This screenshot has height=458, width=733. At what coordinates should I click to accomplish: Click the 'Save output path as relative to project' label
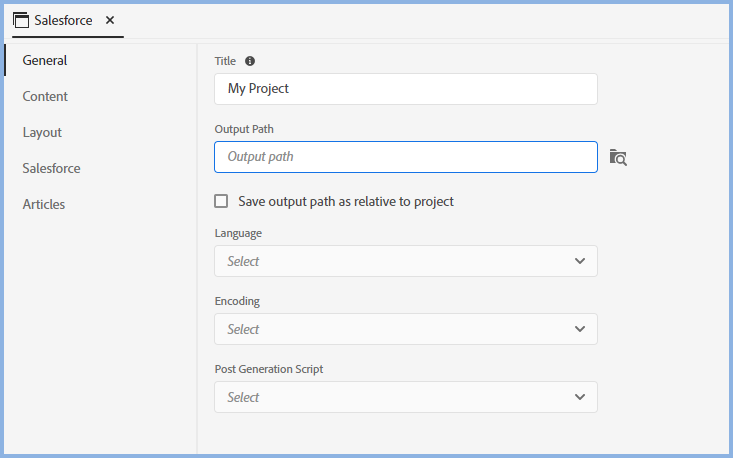[346, 201]
